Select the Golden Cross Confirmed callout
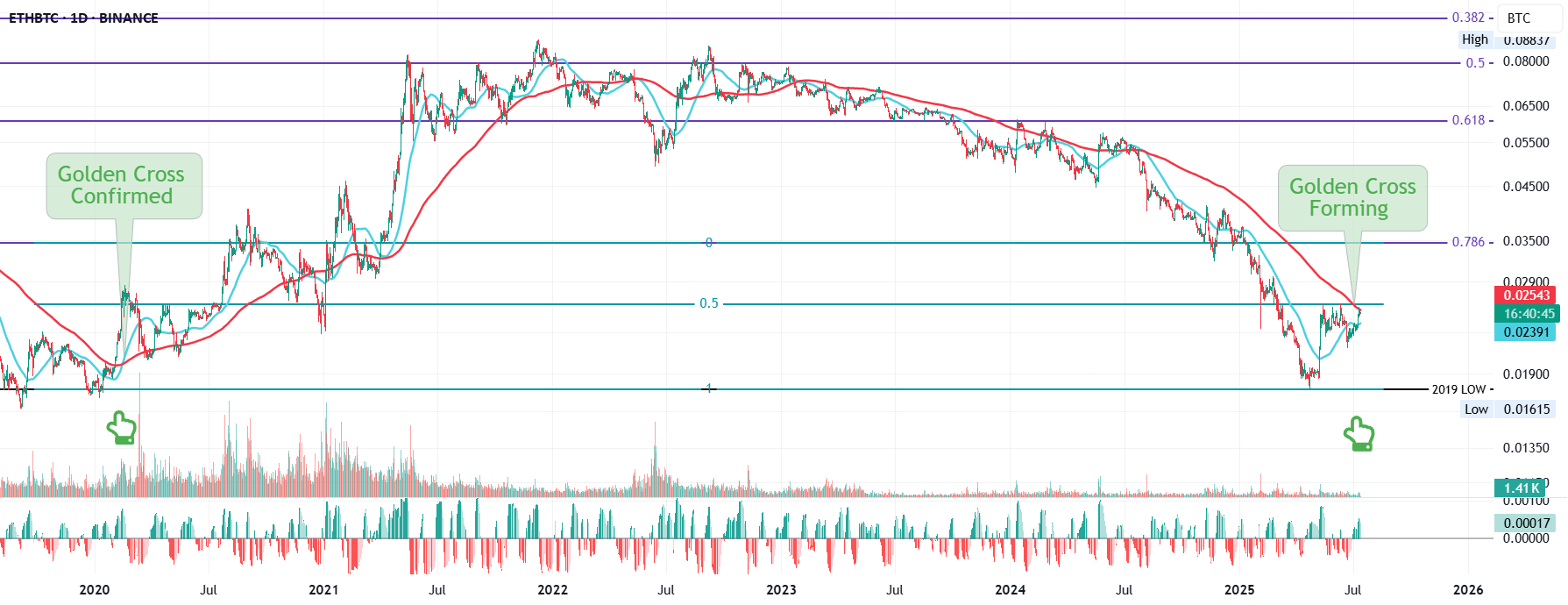Screen dimensions: 1568x605 124,186
